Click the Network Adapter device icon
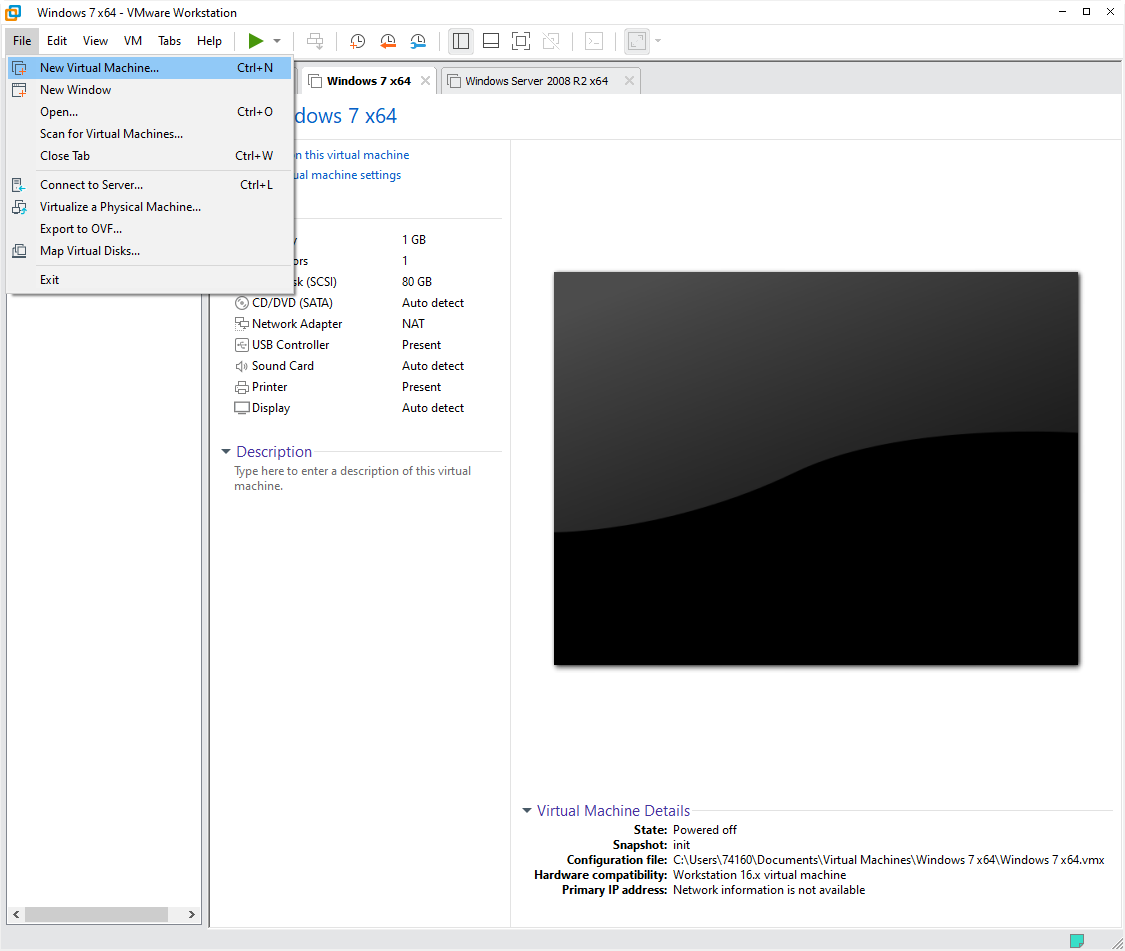Screen dimensions: 1125x951 [242, 324]
